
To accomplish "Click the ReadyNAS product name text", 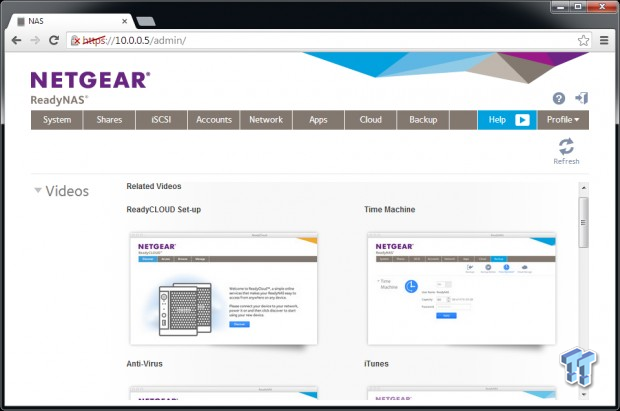I will pyautogui.click(x=59, y=100).
